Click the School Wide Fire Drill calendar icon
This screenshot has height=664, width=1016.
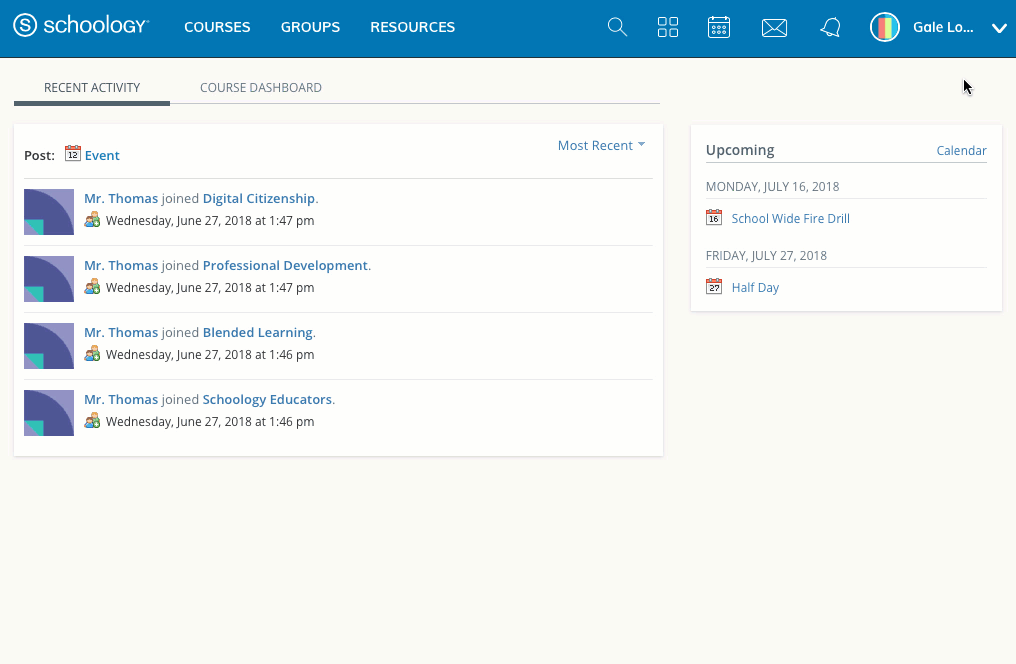click(714, 218)
